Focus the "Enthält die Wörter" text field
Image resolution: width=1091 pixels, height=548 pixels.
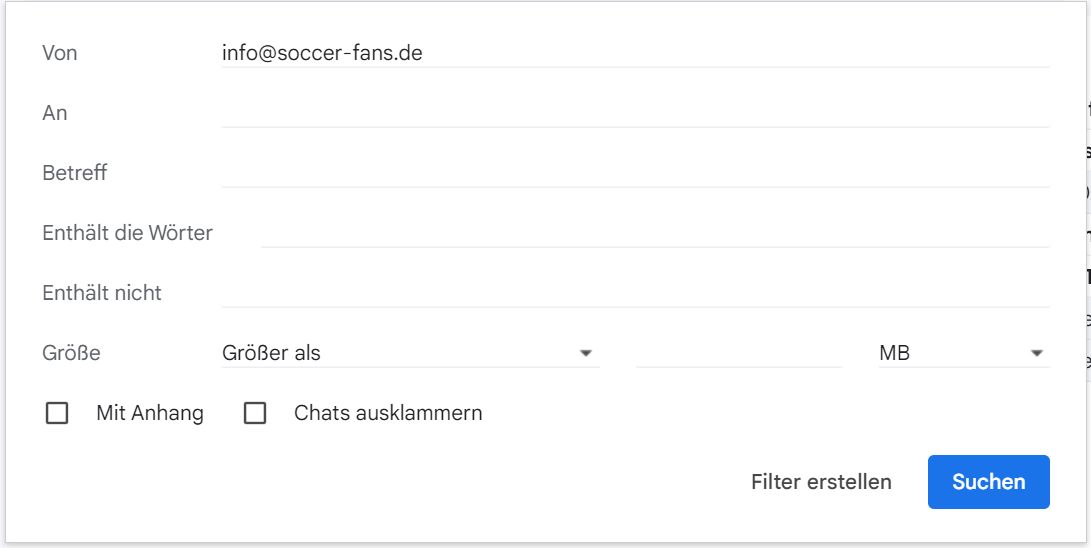tap(655, 233)
